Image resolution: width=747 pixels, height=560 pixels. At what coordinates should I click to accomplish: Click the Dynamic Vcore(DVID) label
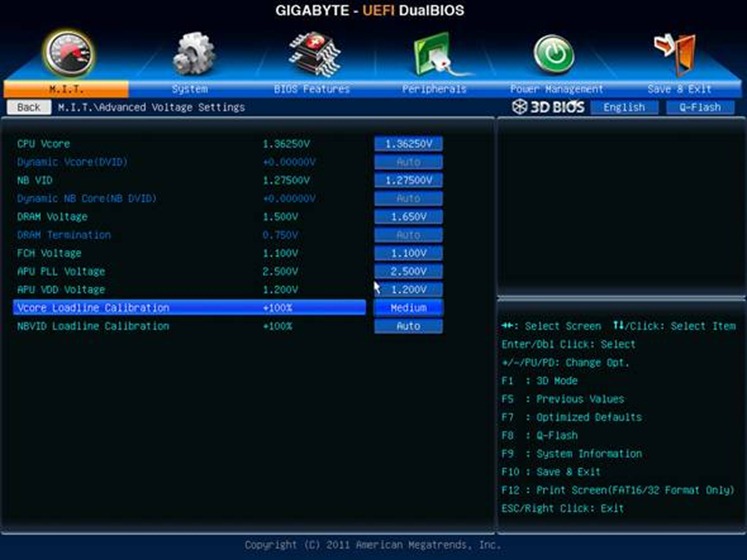tap(72, 162)
